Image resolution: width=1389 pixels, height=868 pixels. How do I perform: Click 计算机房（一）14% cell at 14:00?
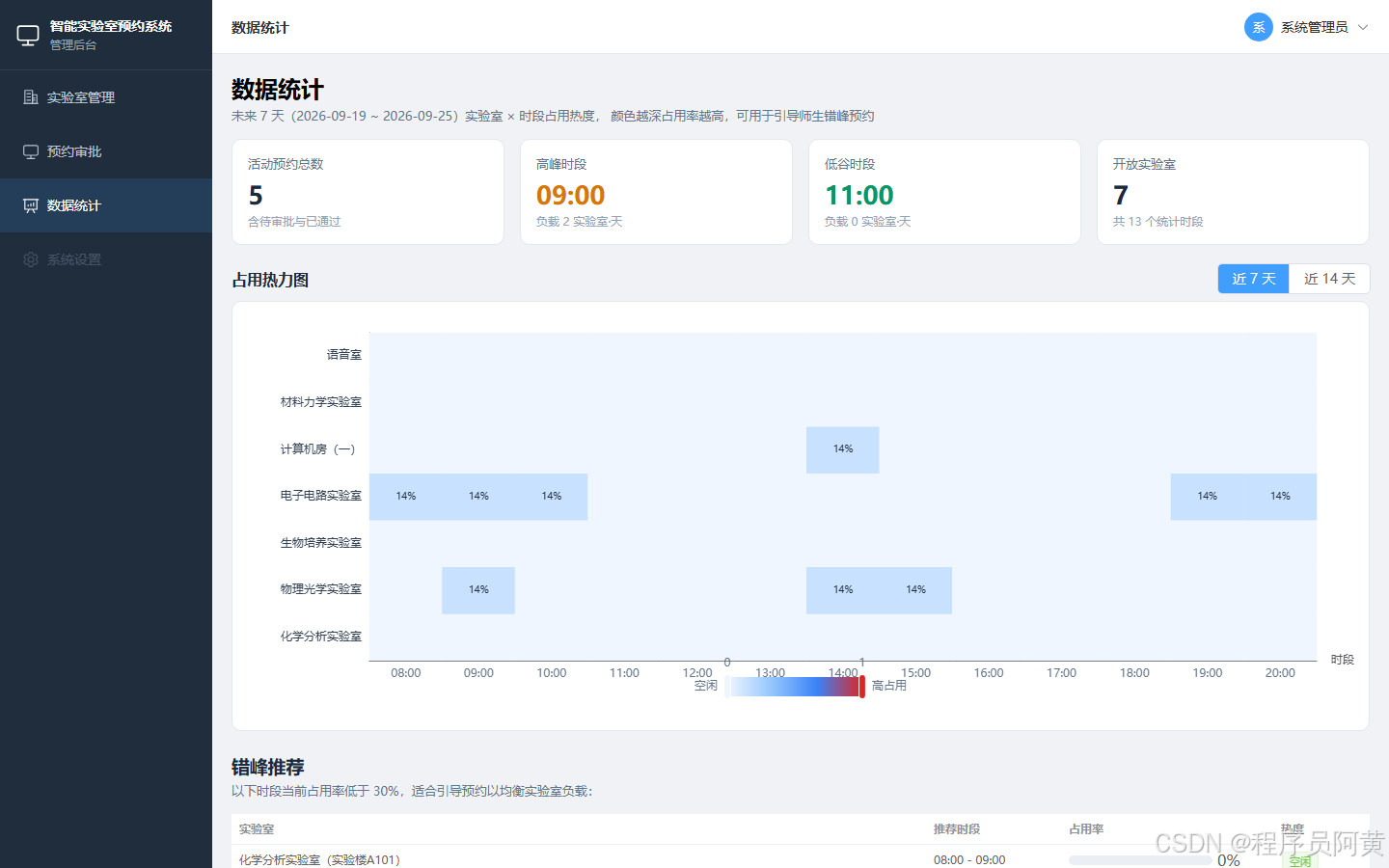point(843,449)
